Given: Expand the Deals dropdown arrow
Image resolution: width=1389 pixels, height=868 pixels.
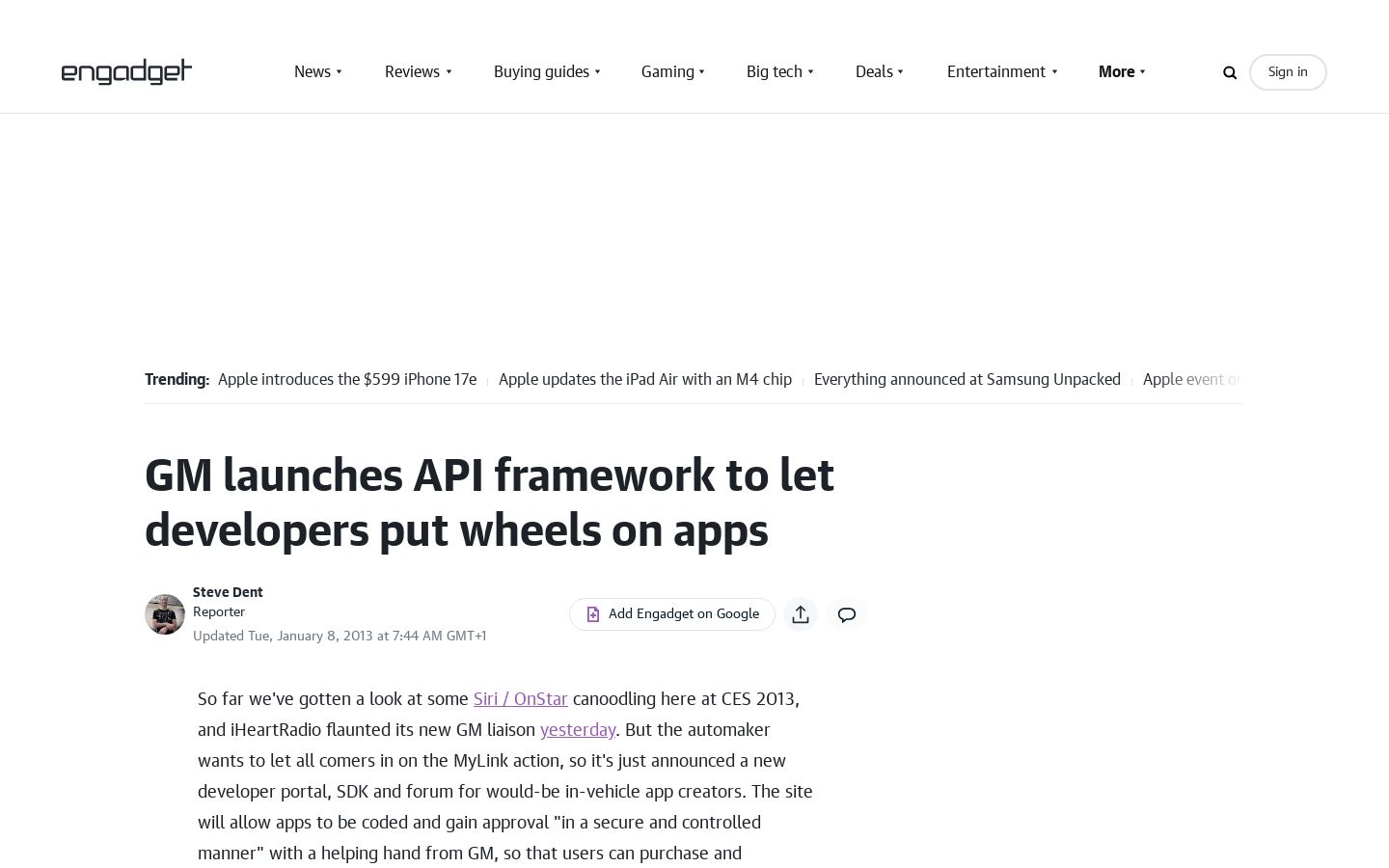Looking at the screenshot, I should 901,71.
